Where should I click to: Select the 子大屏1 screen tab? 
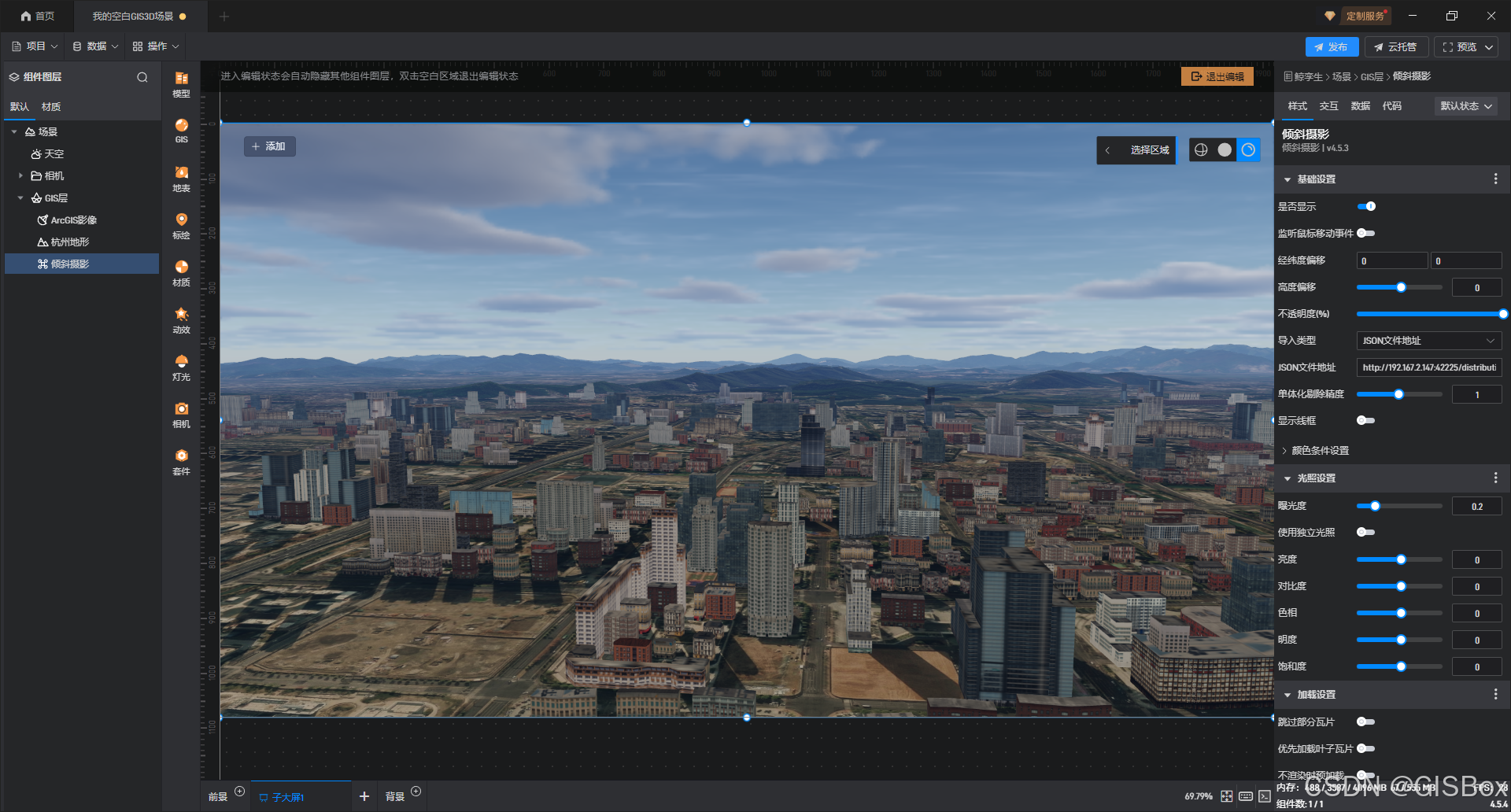301,796
